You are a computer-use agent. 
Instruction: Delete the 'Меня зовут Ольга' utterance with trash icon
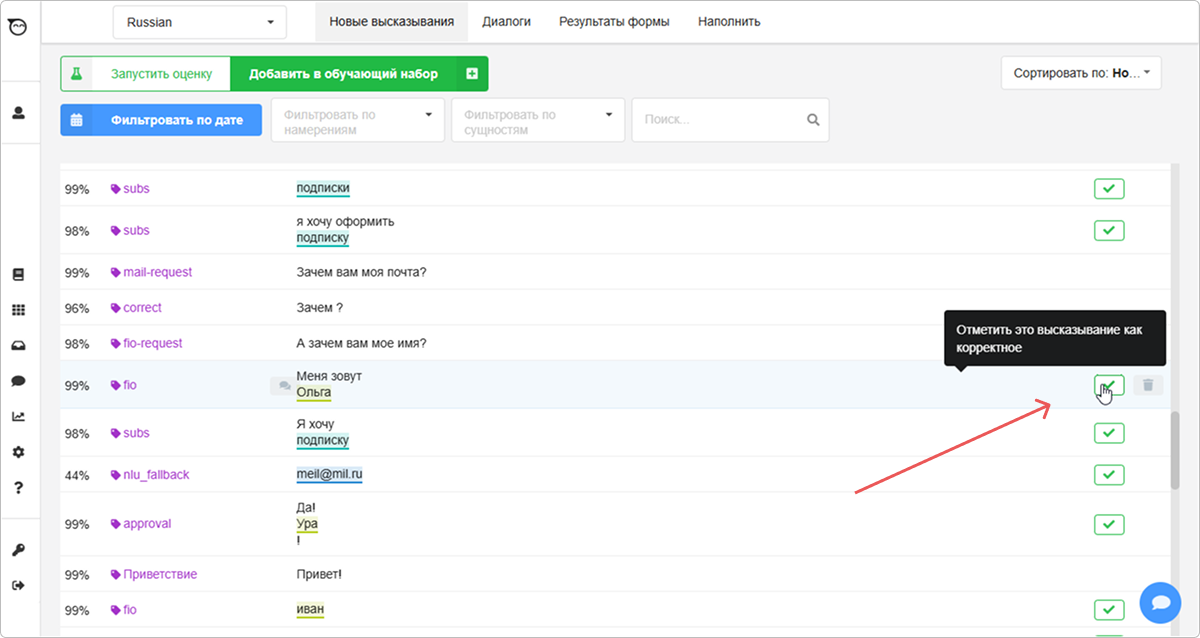[x=1148, y=385]
